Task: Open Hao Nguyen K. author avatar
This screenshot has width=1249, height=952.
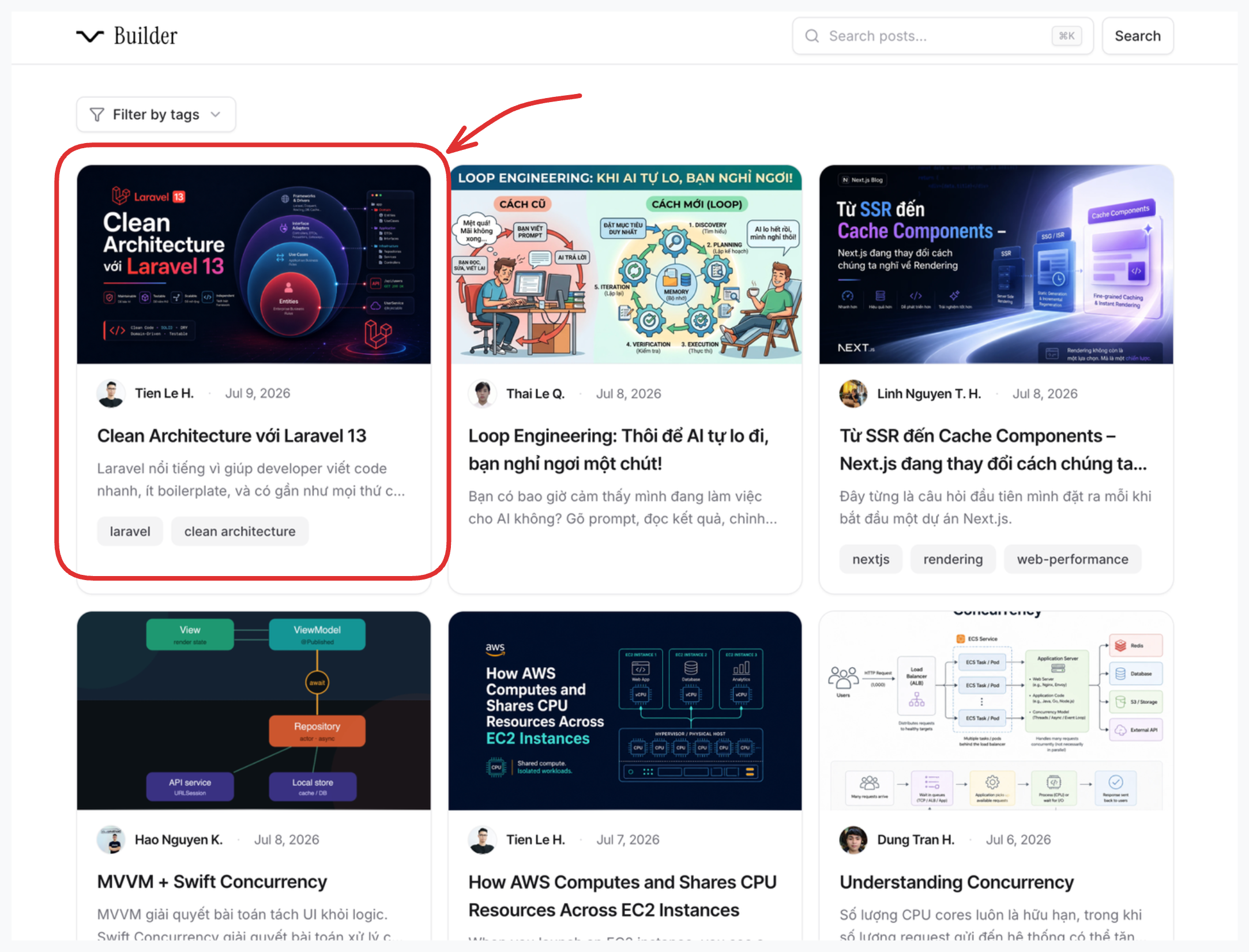Action: (111, 840)
